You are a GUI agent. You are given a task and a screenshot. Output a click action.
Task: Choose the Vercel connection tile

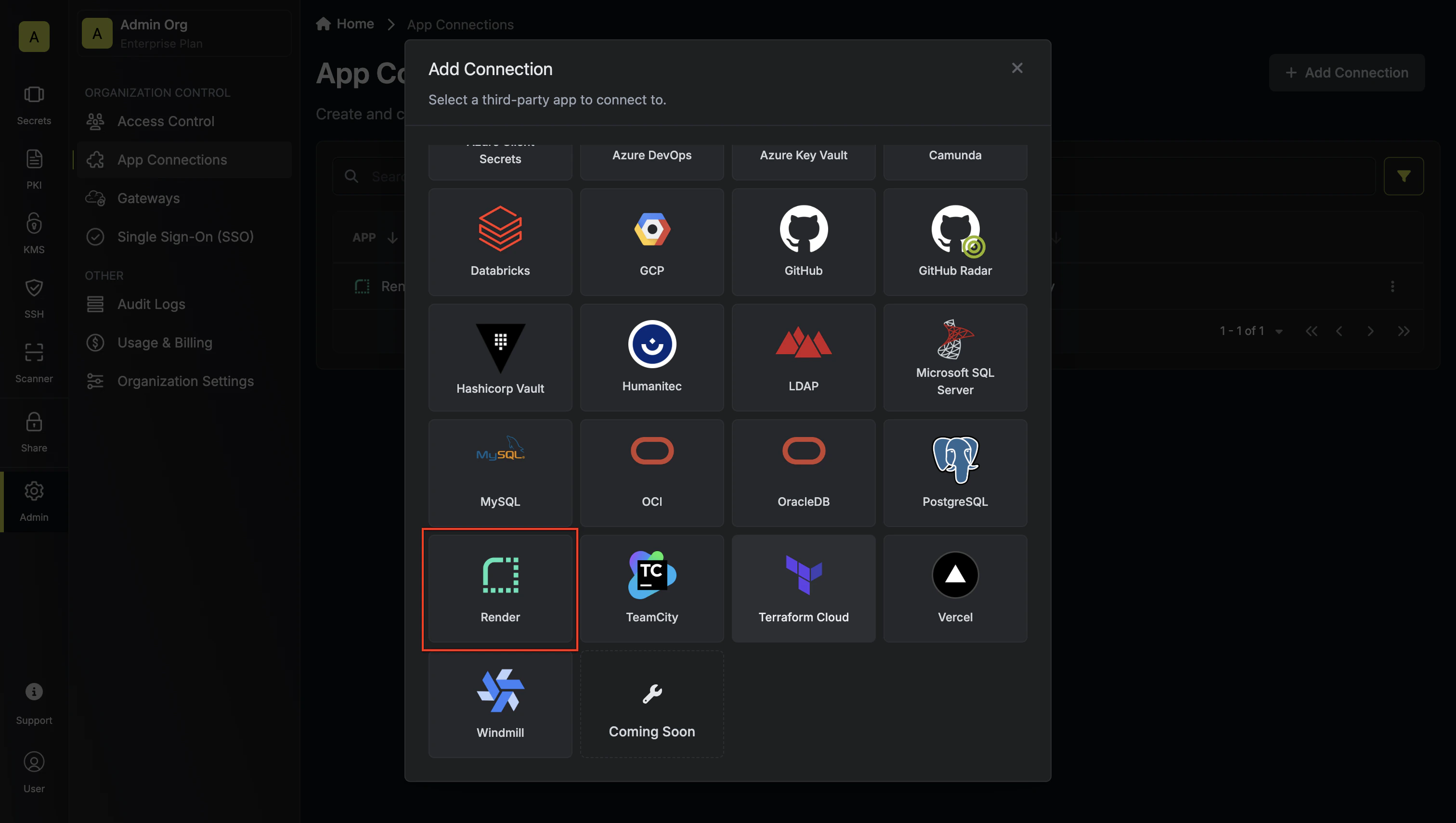tap(954, 589)
